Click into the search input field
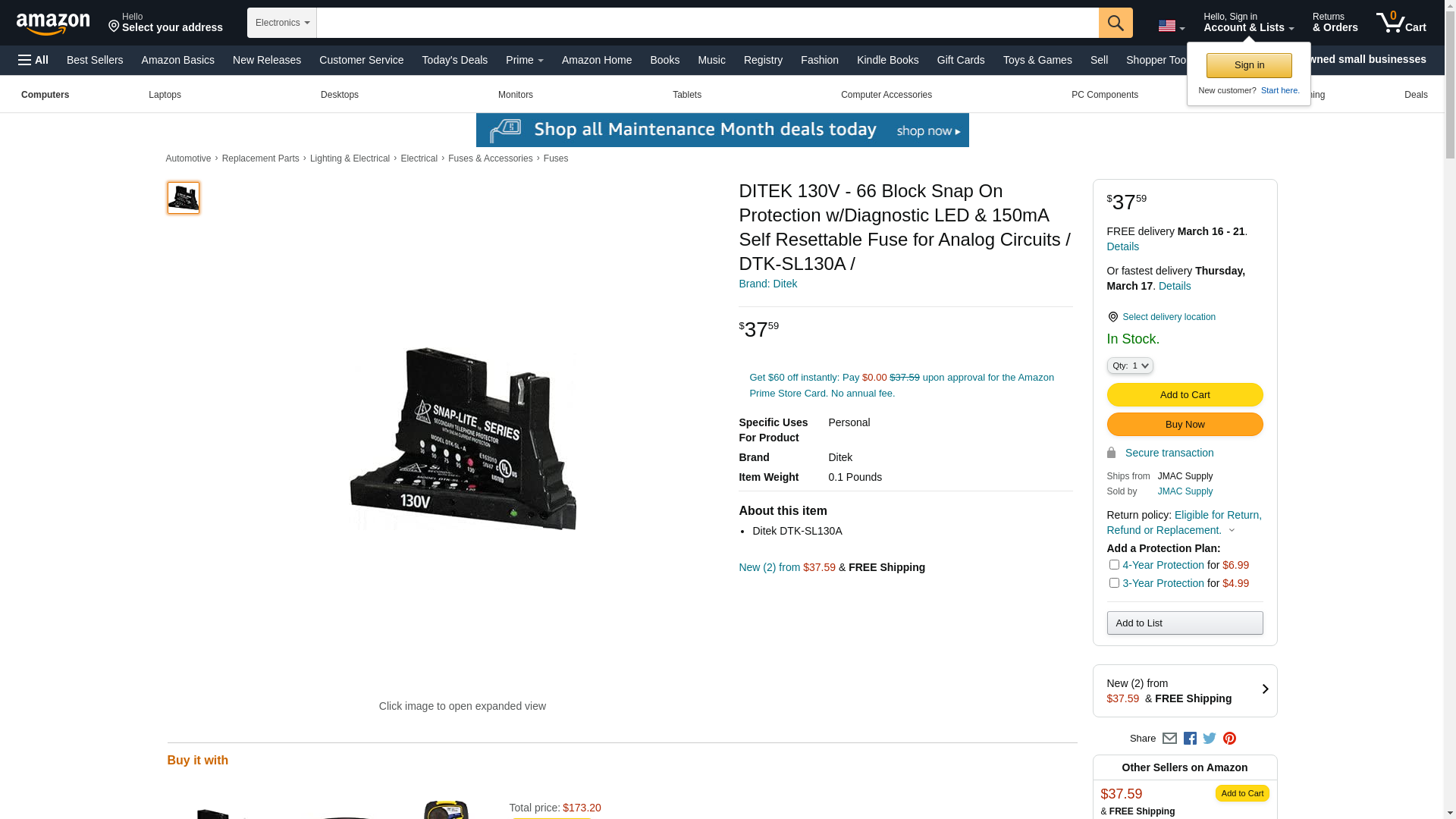The width and height of the screenshot is (1456, 819). (x=707, y=23)
